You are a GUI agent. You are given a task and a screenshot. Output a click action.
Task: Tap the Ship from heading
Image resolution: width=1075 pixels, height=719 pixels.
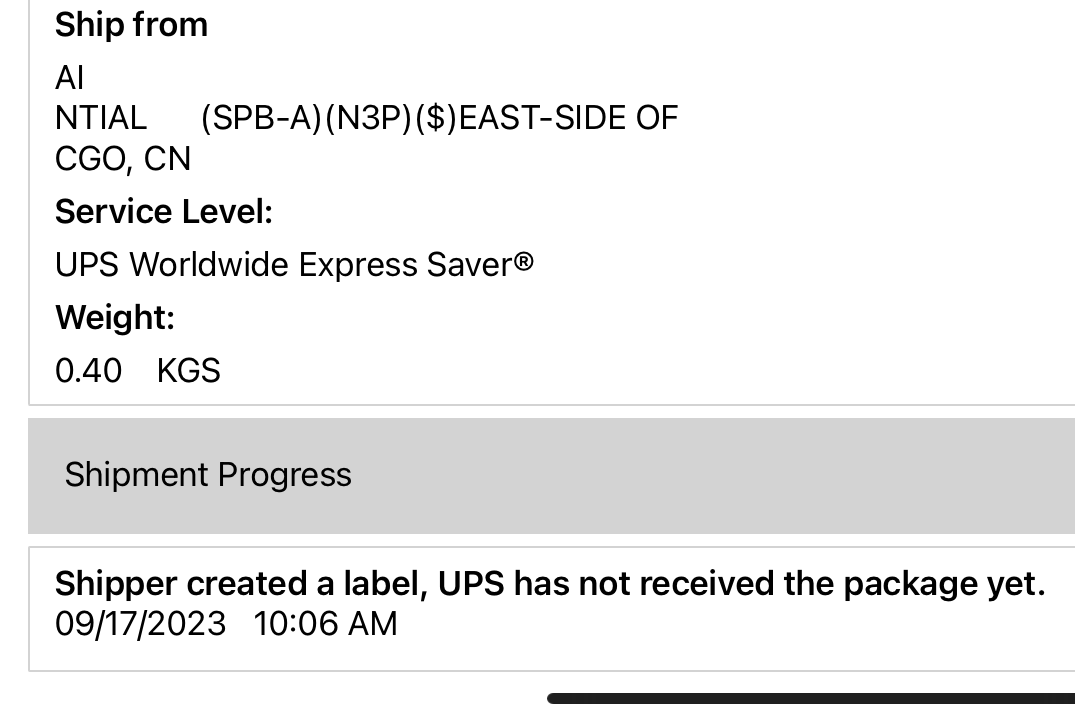tap(131, 25)
